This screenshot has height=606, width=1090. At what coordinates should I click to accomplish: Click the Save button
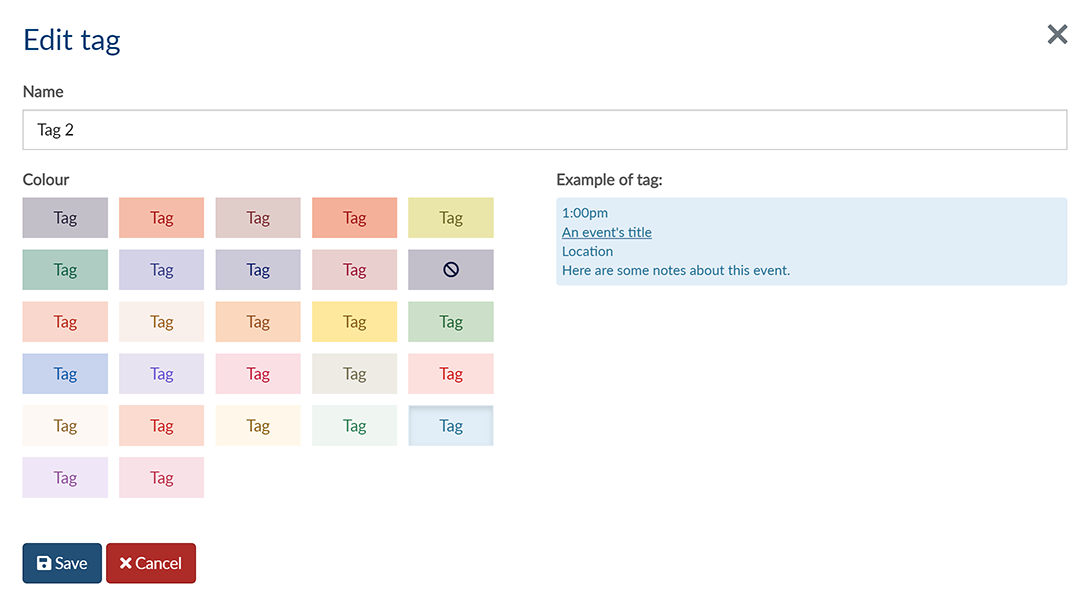[x=62, y=563]
